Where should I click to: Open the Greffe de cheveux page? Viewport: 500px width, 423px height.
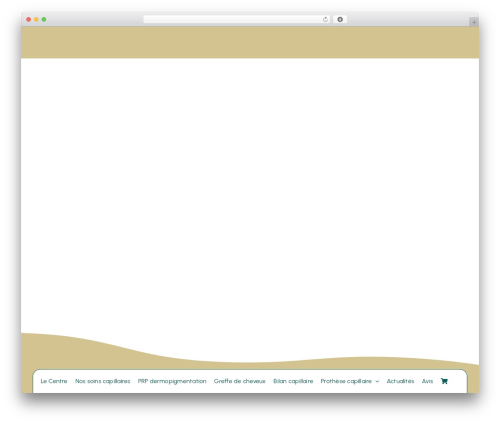click(x=240, y=381)
